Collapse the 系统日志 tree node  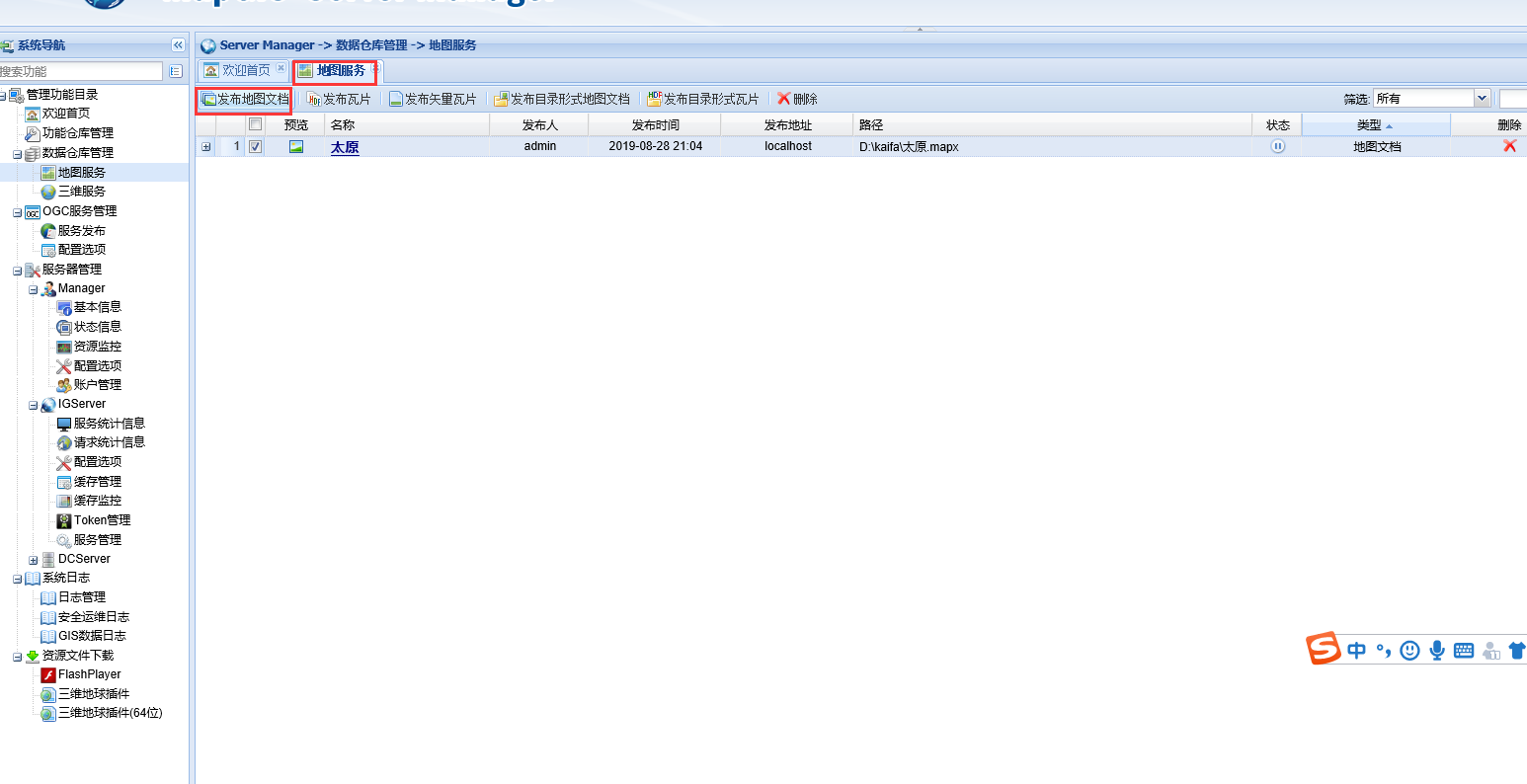tap(17, 579)
